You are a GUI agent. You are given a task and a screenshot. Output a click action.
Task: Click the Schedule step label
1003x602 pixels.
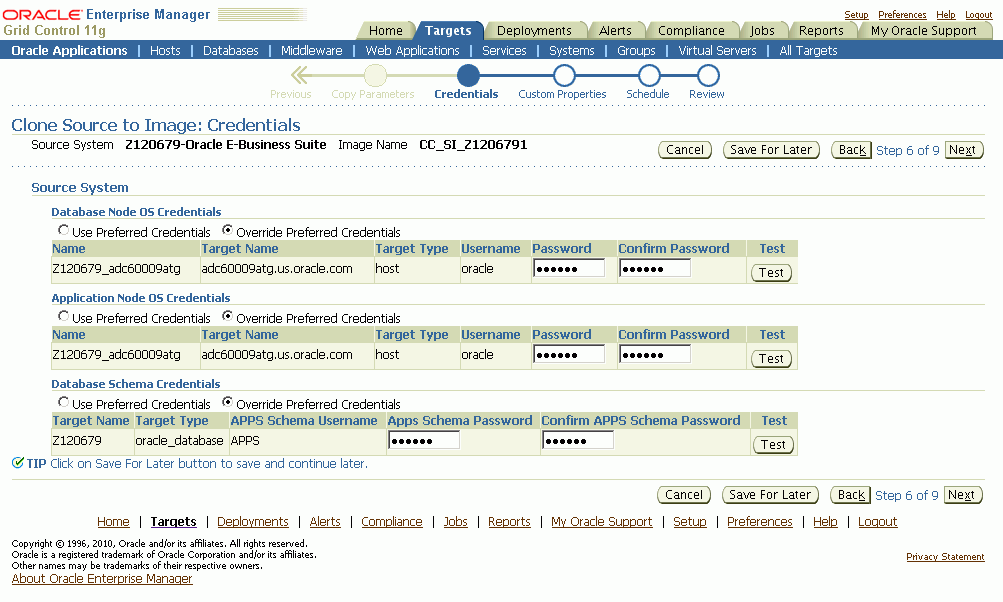(x=648, y=94)
